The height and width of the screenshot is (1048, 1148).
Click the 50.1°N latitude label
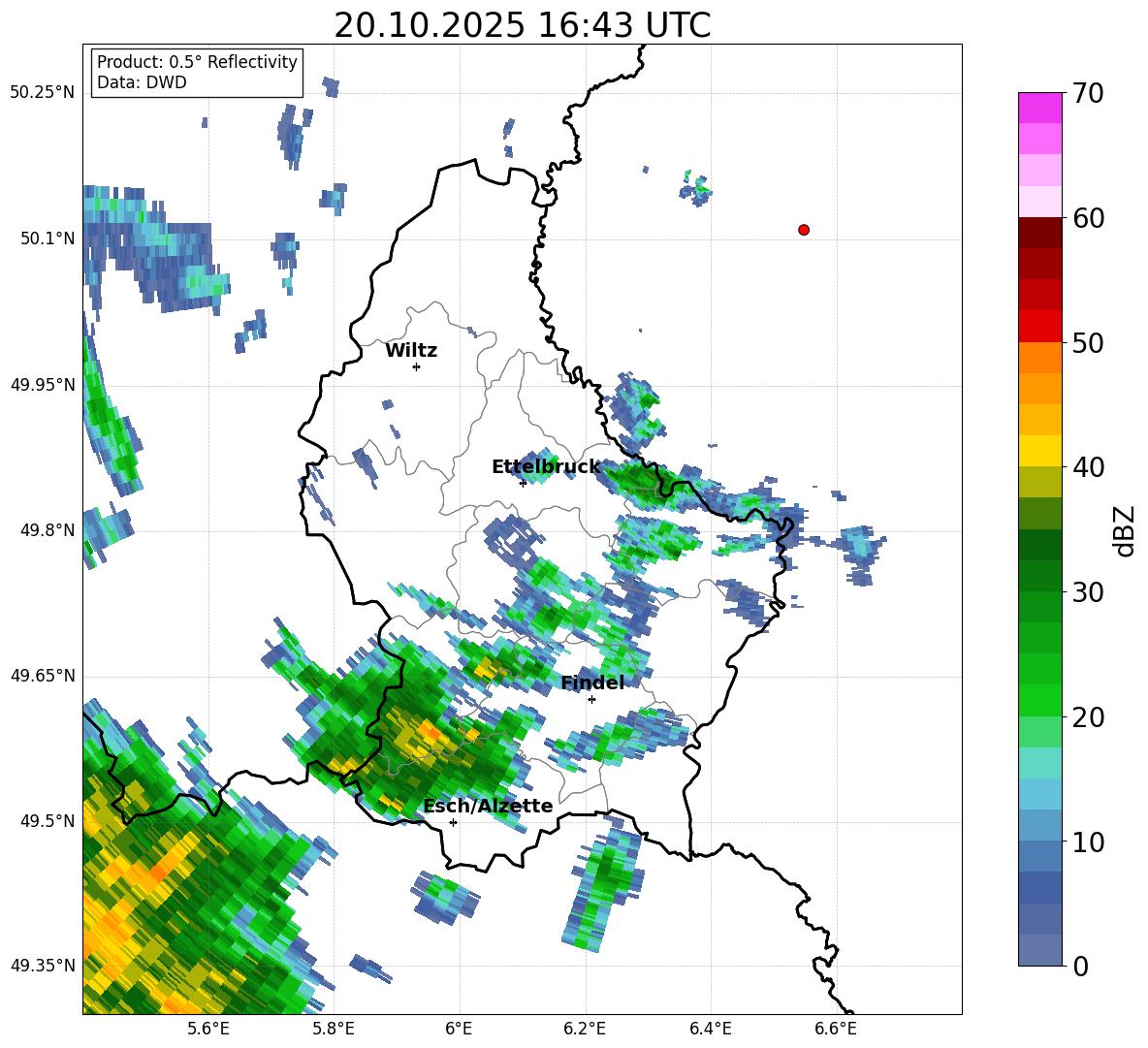(x=48, y=238)
